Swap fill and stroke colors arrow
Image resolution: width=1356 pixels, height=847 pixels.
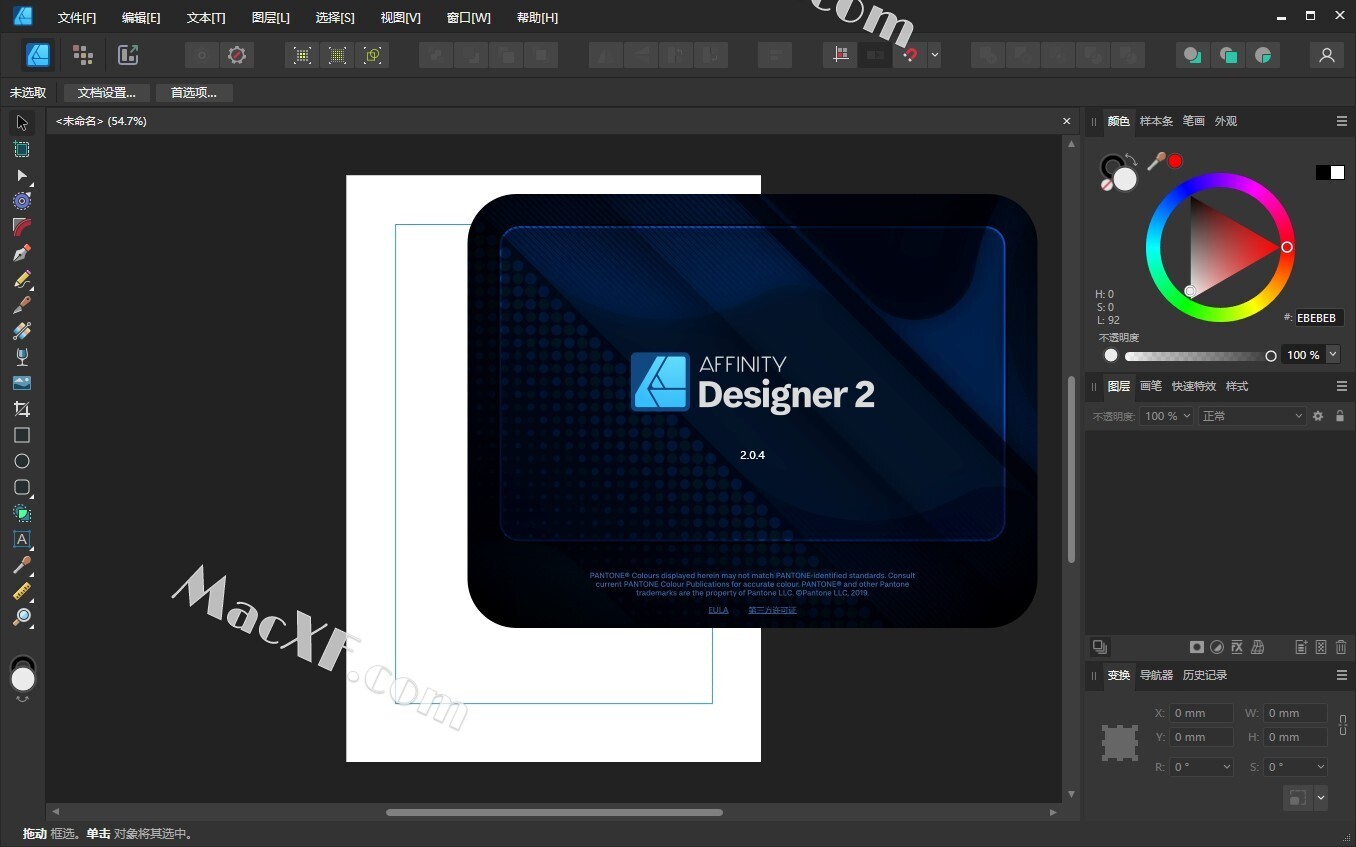[x=1131, y=159]
